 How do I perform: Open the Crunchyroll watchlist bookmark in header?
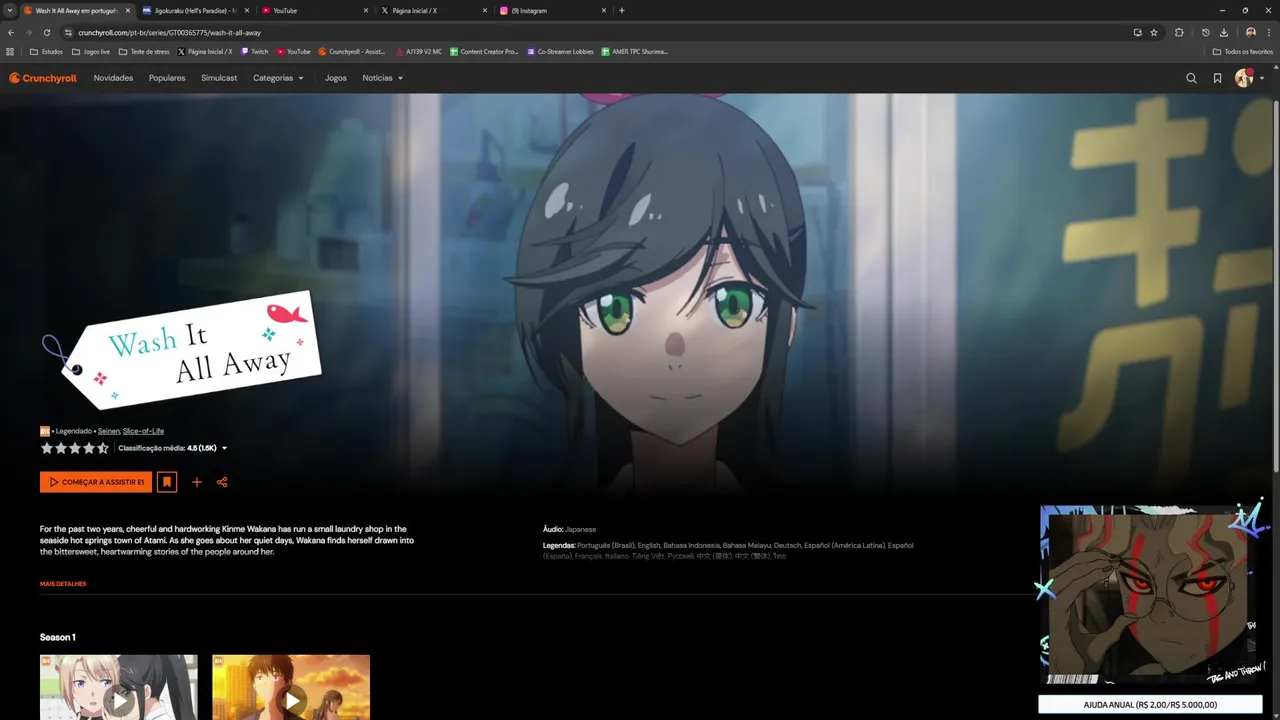click(1217, 78)
